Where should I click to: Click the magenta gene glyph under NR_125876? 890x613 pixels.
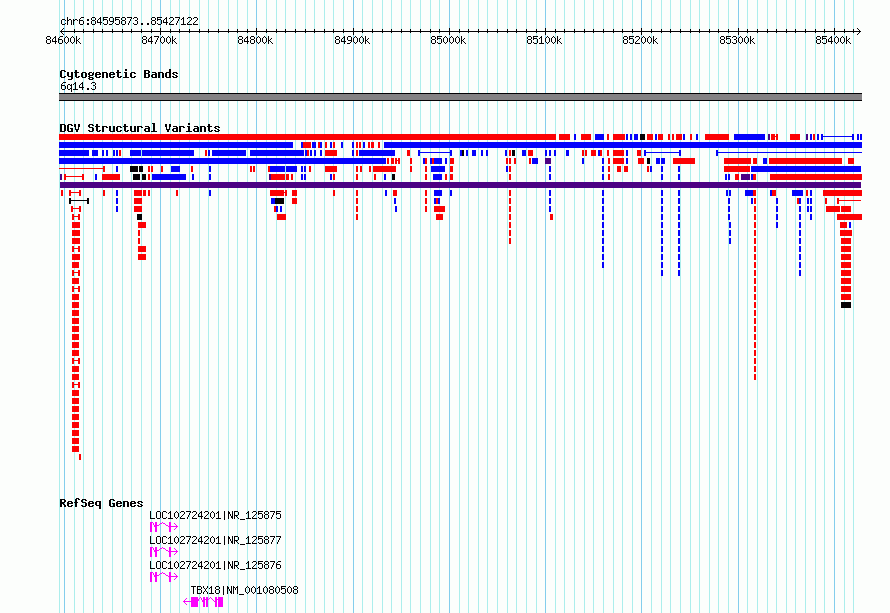(164, 577)
